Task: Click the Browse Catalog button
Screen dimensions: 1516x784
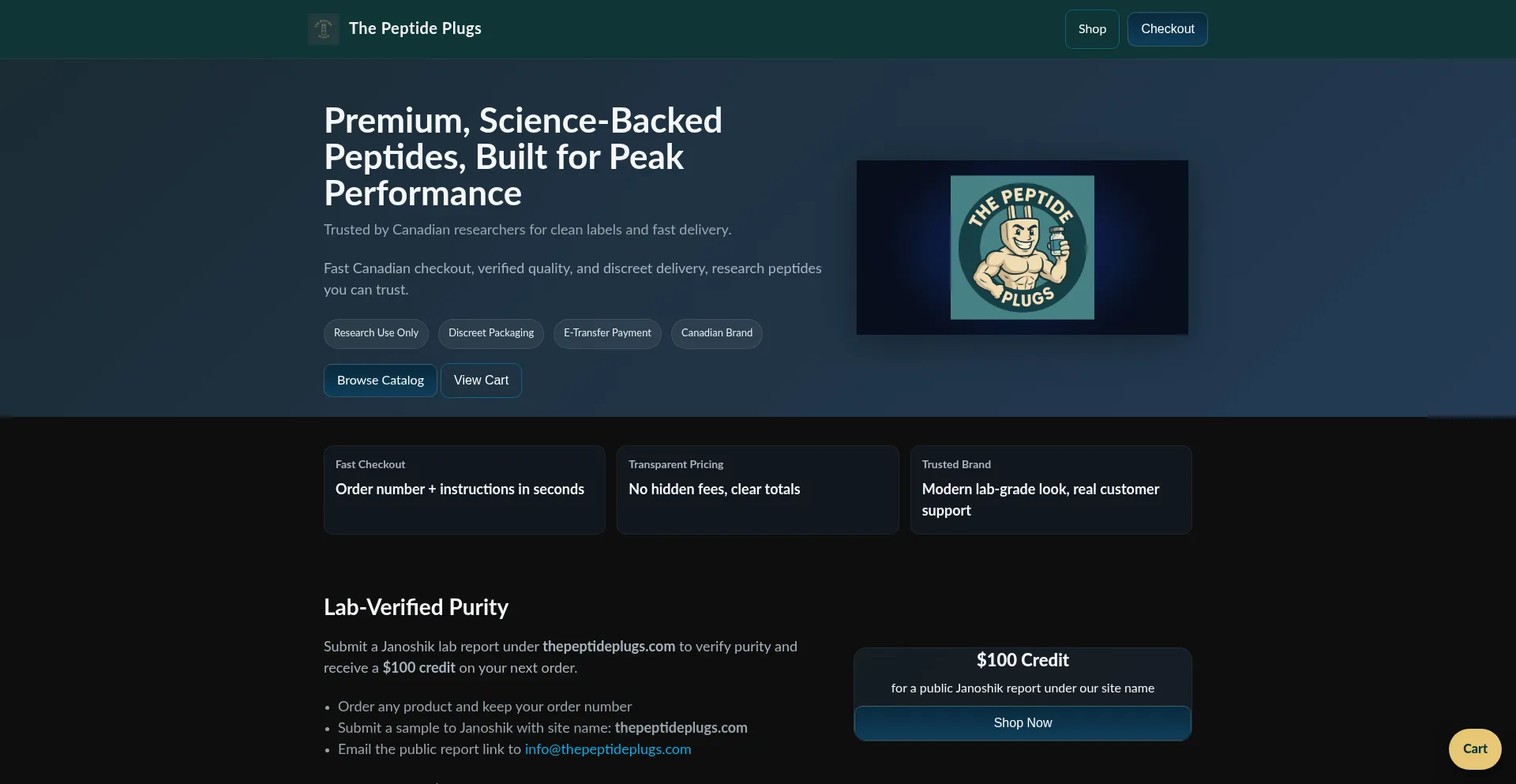Action: click(380, 380)
